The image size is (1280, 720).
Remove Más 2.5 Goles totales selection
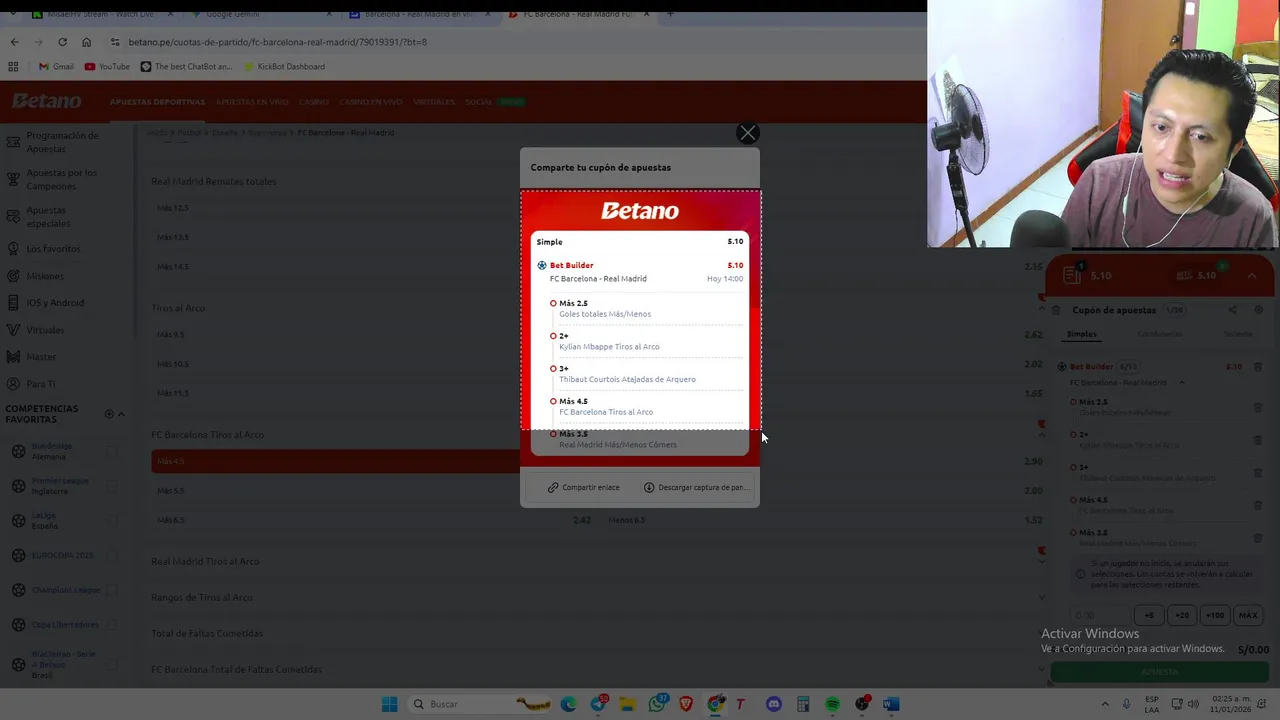pos(1258,407)
